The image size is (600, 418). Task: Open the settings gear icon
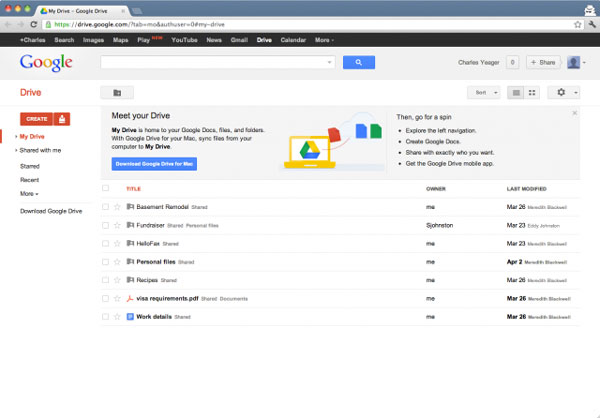pos(561,92)
